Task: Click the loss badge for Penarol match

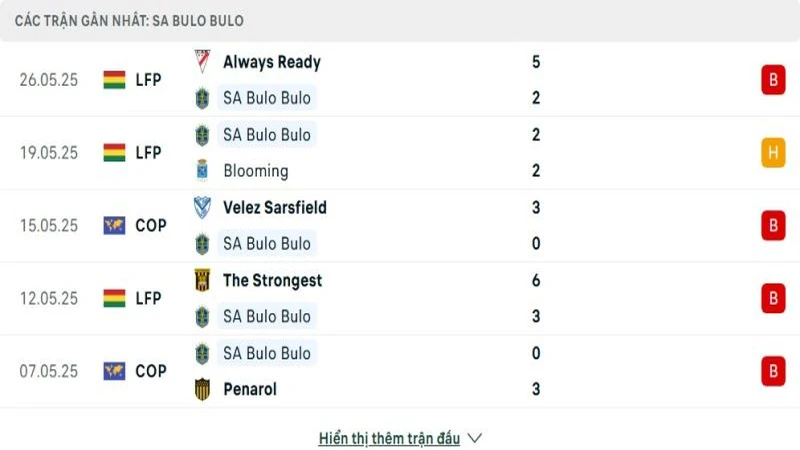Action: 772,371
